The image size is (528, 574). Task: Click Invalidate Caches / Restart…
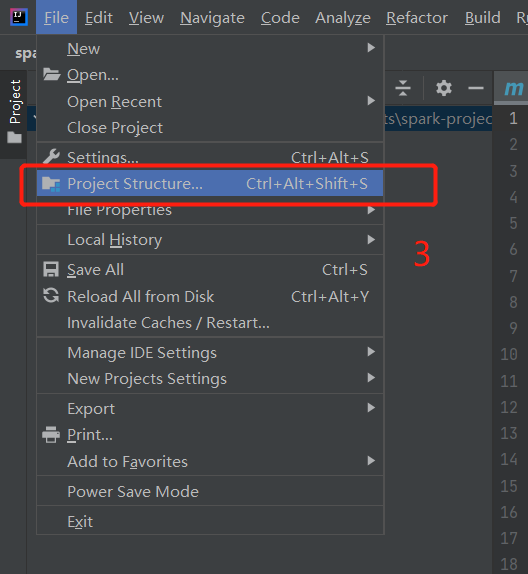(x=210, y=323)
